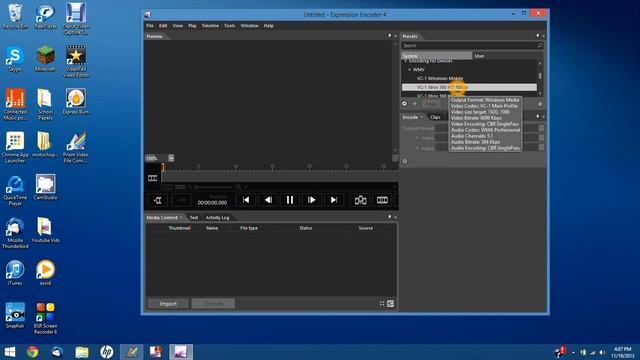Pin the Encode panel

[538, 117]
